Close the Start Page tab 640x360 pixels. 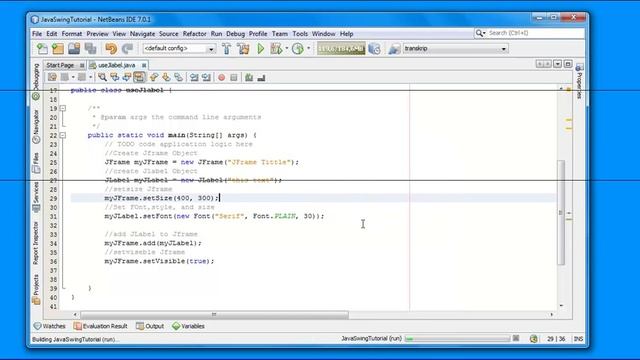coord(82,65)
